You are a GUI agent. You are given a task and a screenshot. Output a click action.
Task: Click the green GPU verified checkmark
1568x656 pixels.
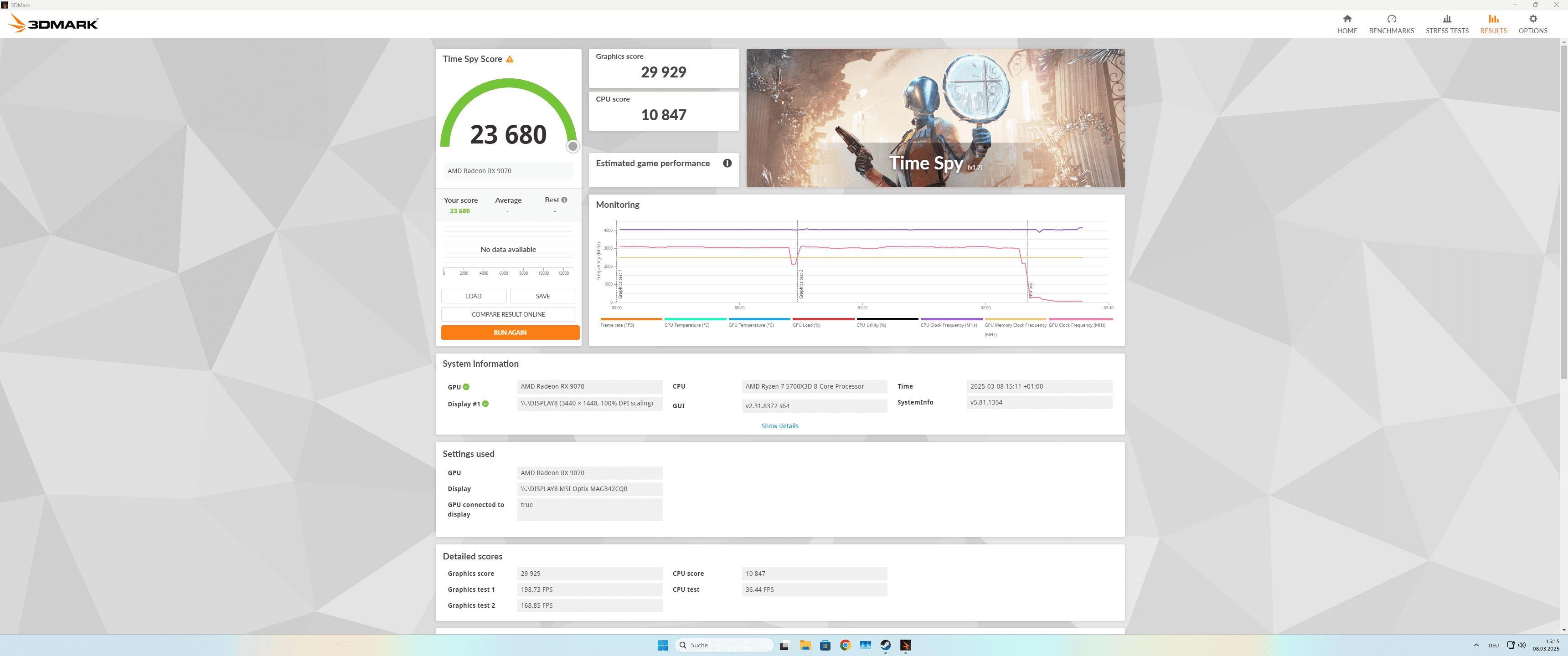pyautogui.click(x=466, y=387)
